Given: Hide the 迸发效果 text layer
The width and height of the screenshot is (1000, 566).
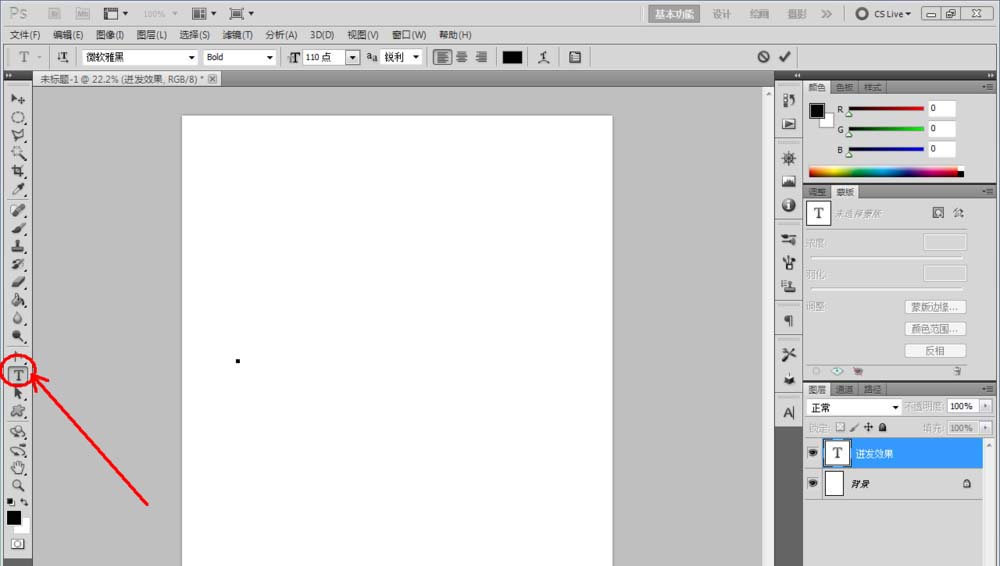Looking at the screenshot, I should (x=812, y=452).
